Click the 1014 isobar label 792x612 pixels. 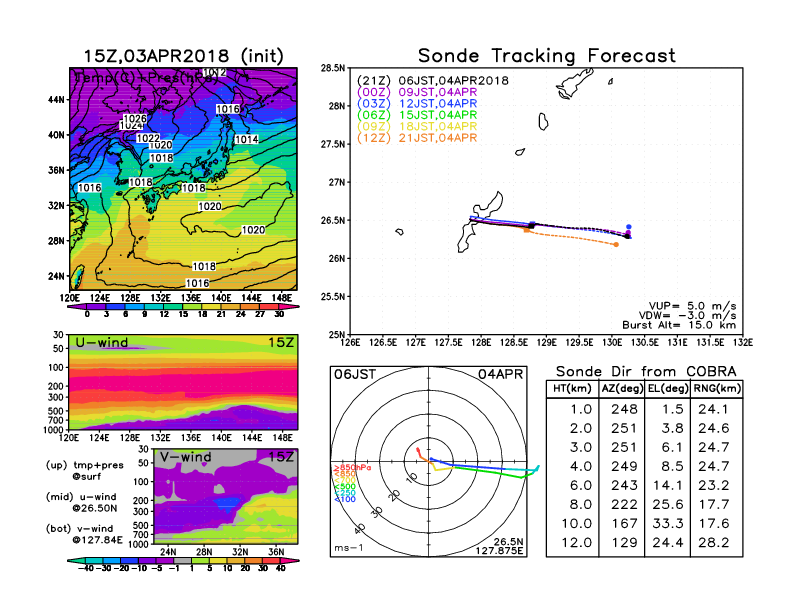[246, 139]
